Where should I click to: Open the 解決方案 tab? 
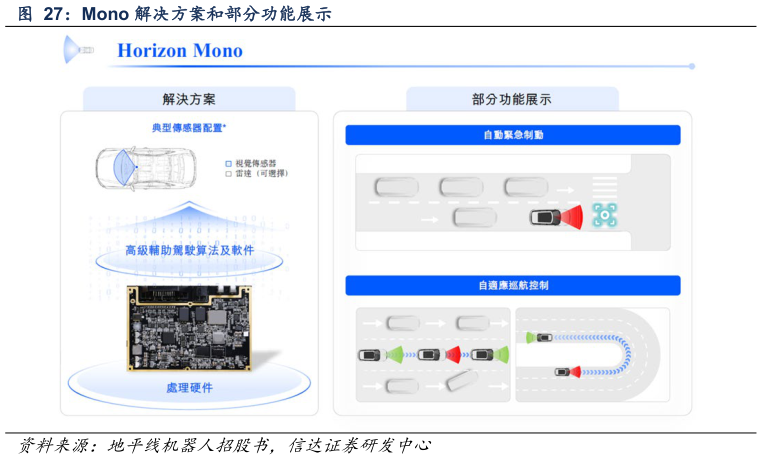coord(189,99)
